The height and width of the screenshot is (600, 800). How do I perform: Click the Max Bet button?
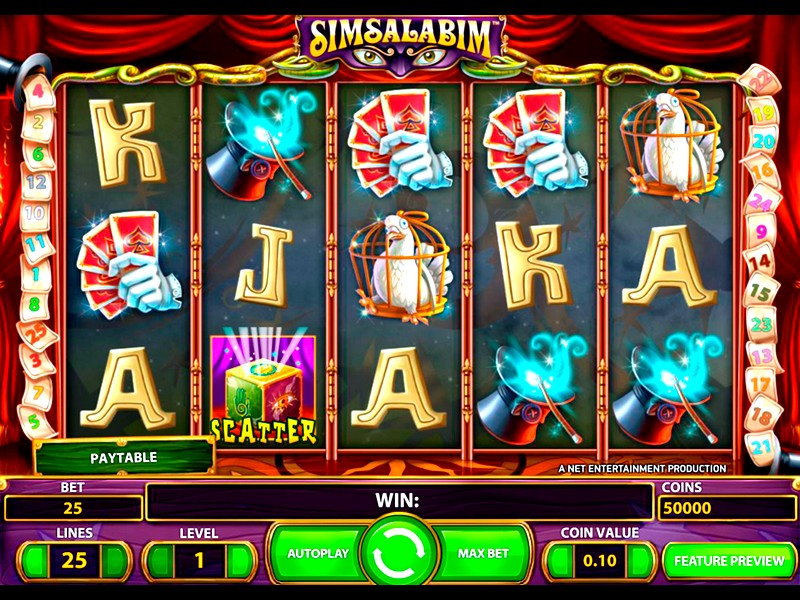[x=483, y=553]
